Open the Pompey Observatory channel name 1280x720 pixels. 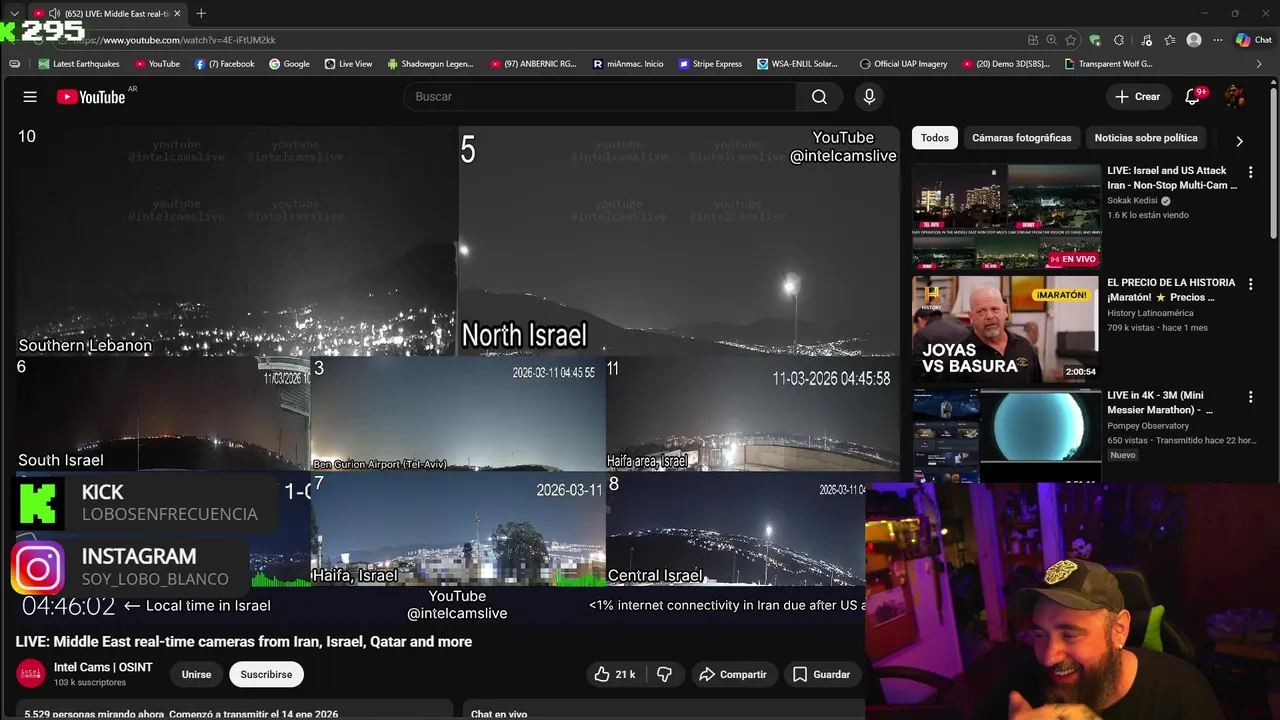[1148, 425]
